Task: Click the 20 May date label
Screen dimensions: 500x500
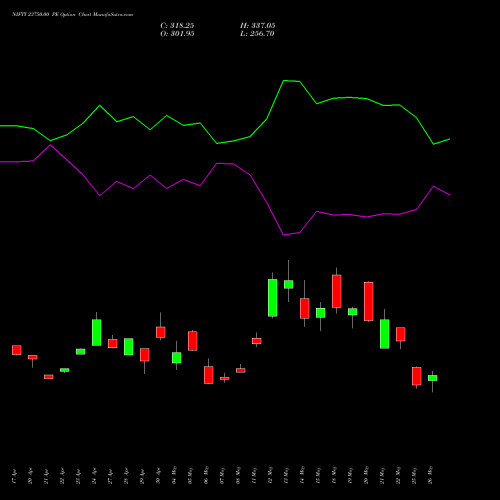Action: click(366, 475)
